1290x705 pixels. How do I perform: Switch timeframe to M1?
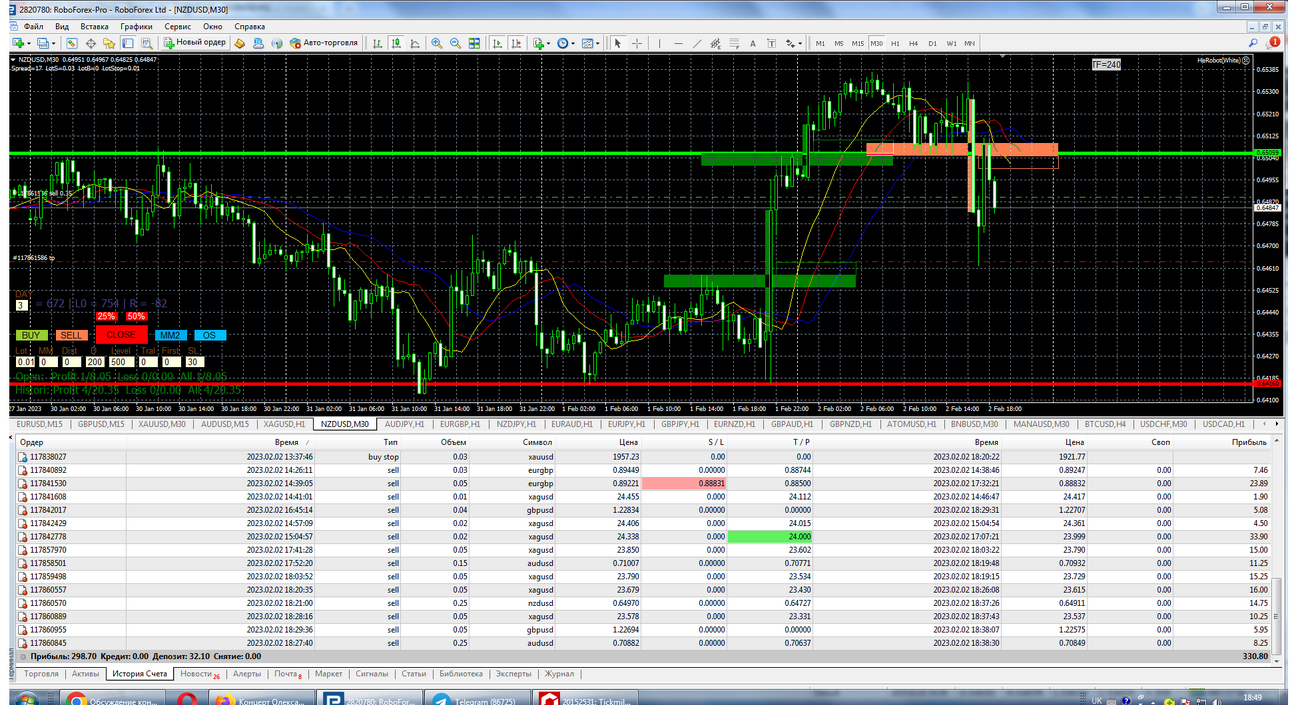[x=820, y=43]
